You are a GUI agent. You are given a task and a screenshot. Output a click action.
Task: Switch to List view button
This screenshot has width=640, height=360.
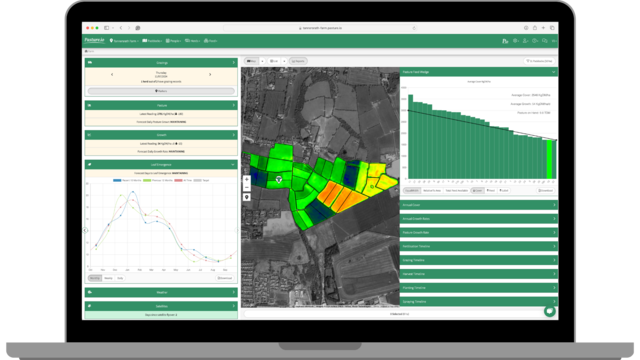coord(274,61)
